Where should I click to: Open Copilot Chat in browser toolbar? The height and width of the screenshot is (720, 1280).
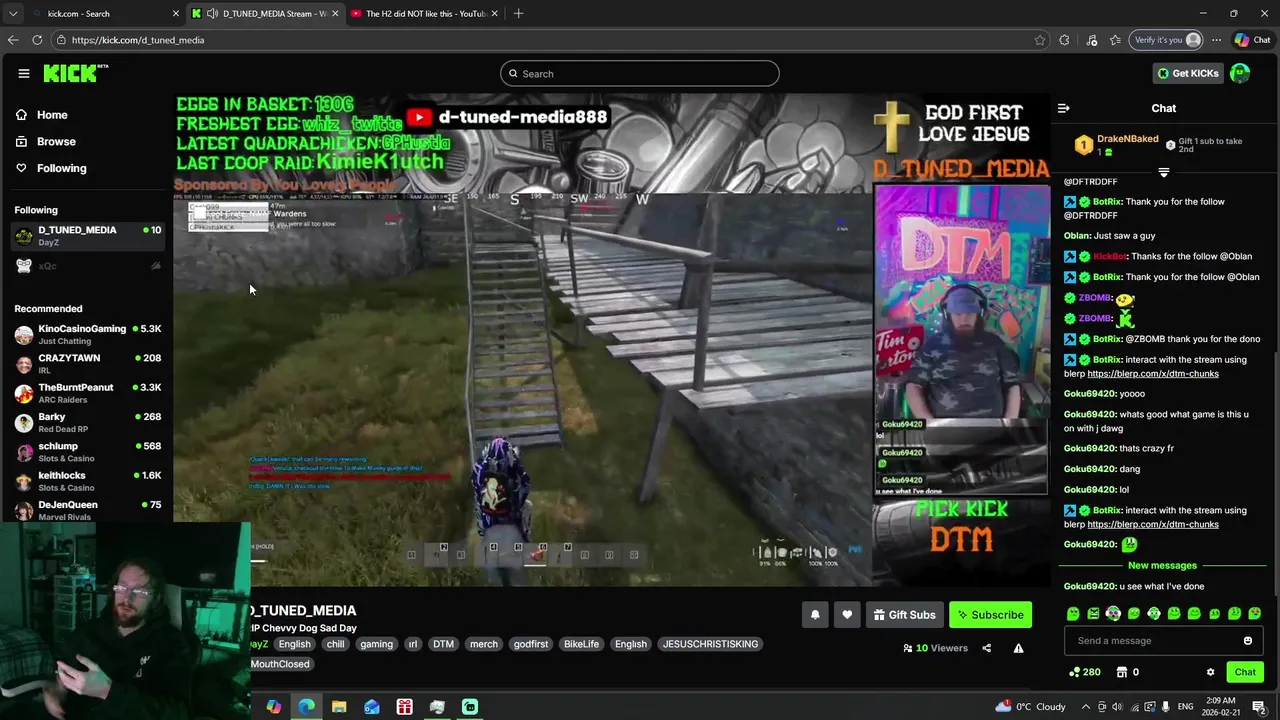click(1252, 40)
